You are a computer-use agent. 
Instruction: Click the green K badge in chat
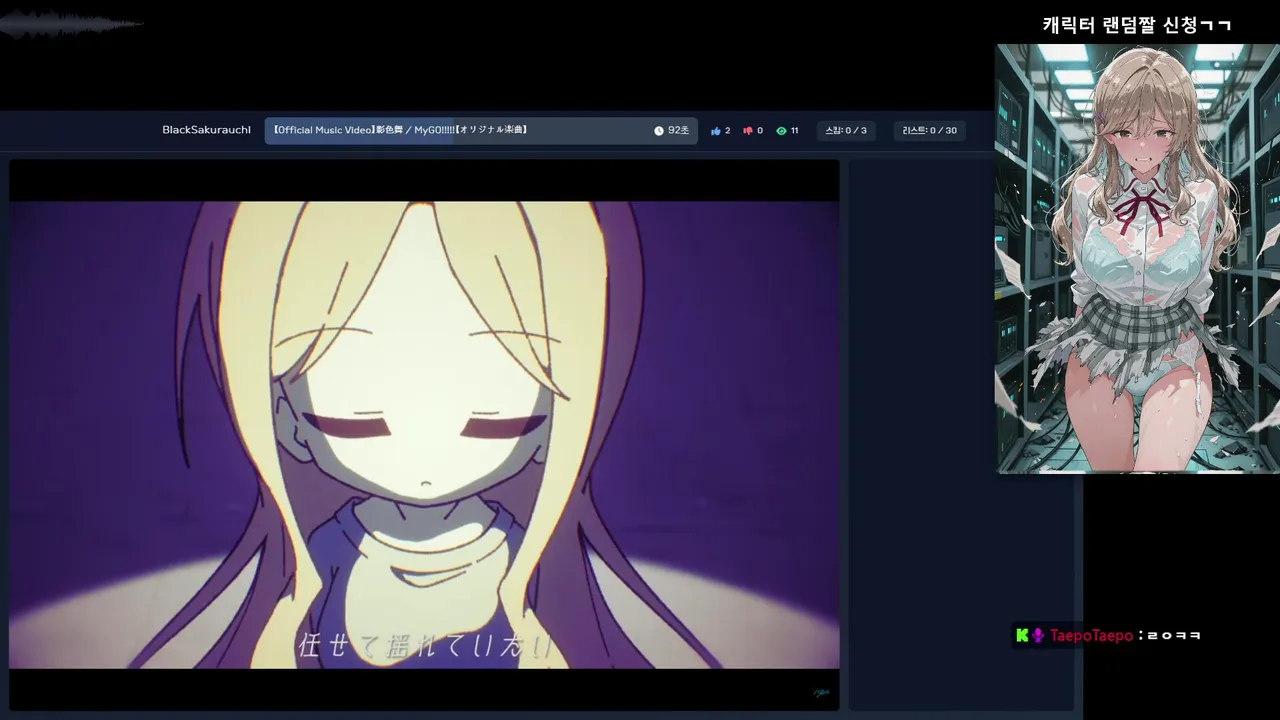coord(1022,635)
